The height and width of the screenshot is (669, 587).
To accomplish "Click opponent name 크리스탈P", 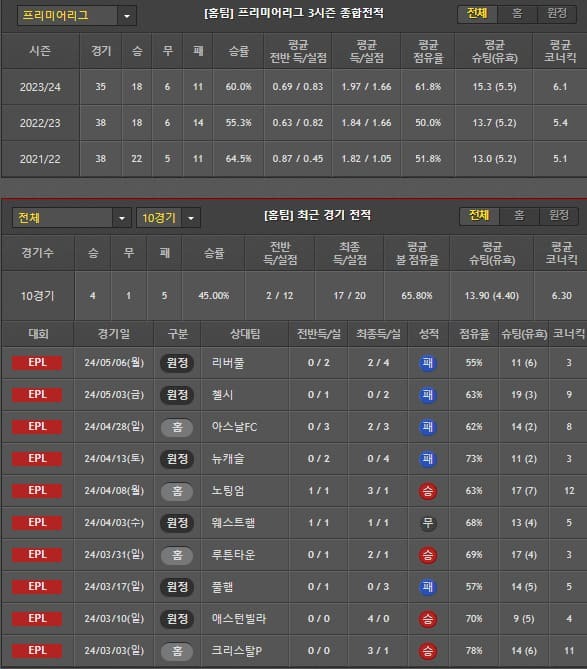I will coord(237,651).
